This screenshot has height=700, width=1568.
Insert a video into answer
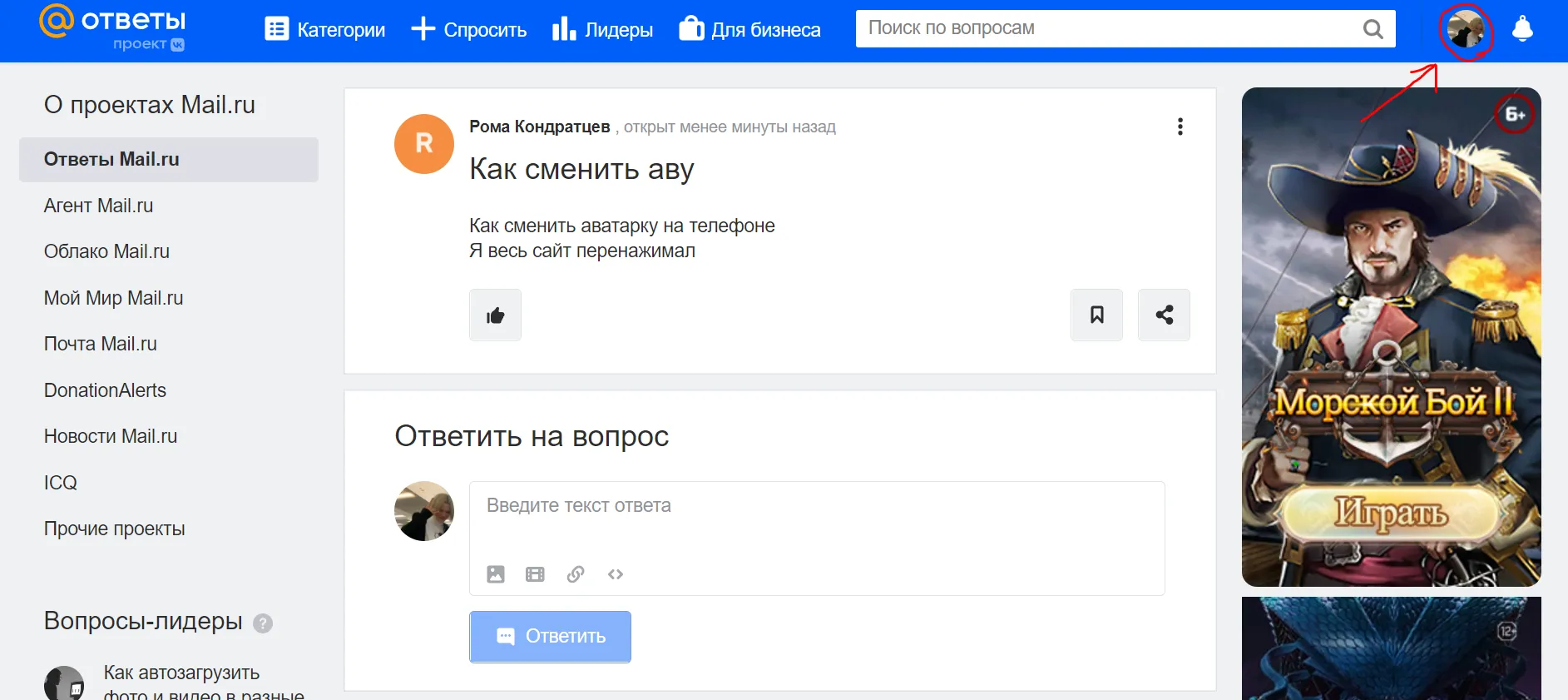pos(535,574)
